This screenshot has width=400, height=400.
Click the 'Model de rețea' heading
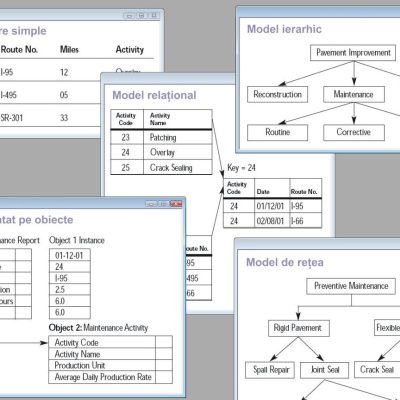(285, 262)
